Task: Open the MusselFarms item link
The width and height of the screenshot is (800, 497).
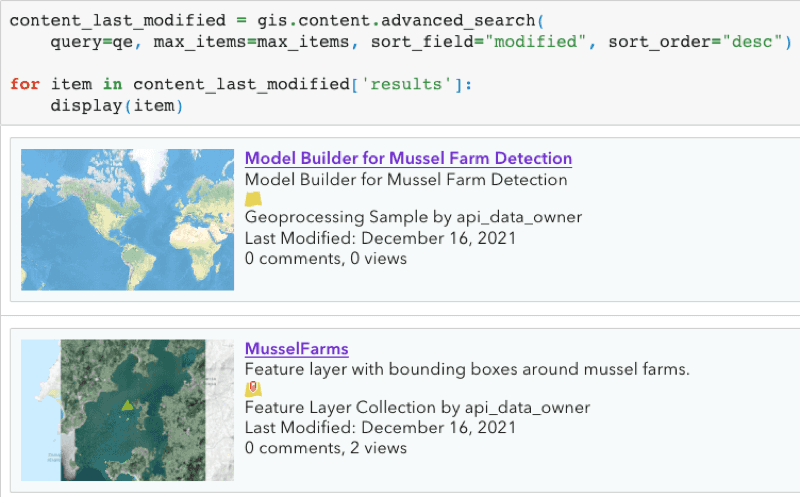Action: pos(296,349)
